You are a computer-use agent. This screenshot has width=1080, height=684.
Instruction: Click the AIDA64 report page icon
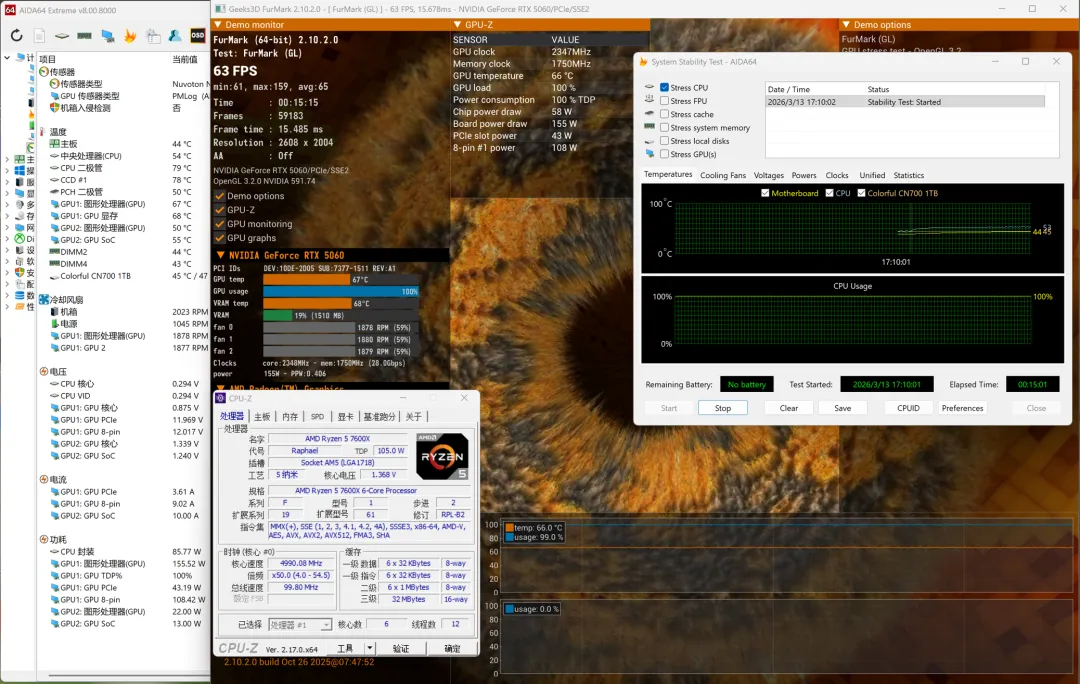click(x=39, y=36)
